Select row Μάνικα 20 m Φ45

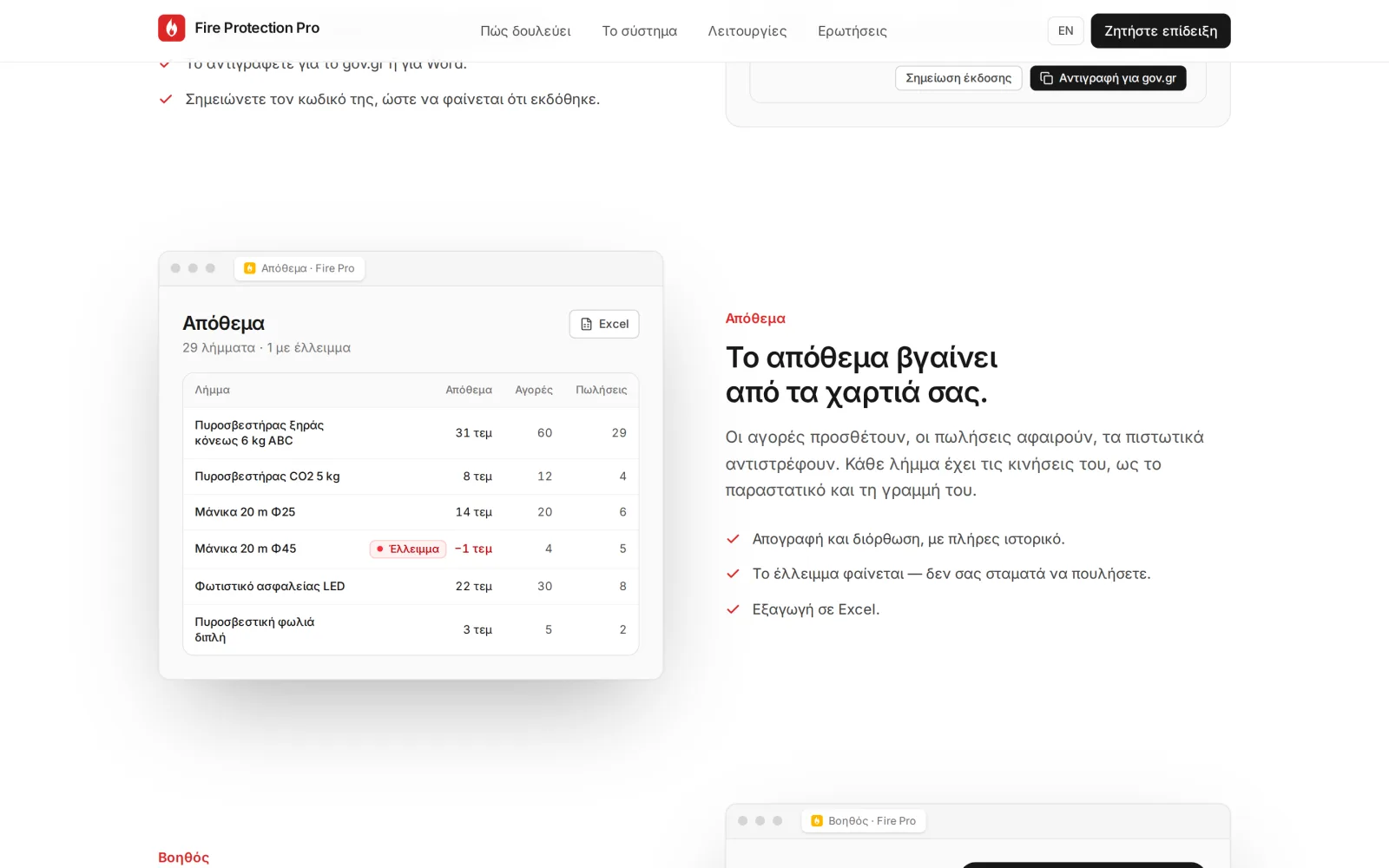point(411,549)
